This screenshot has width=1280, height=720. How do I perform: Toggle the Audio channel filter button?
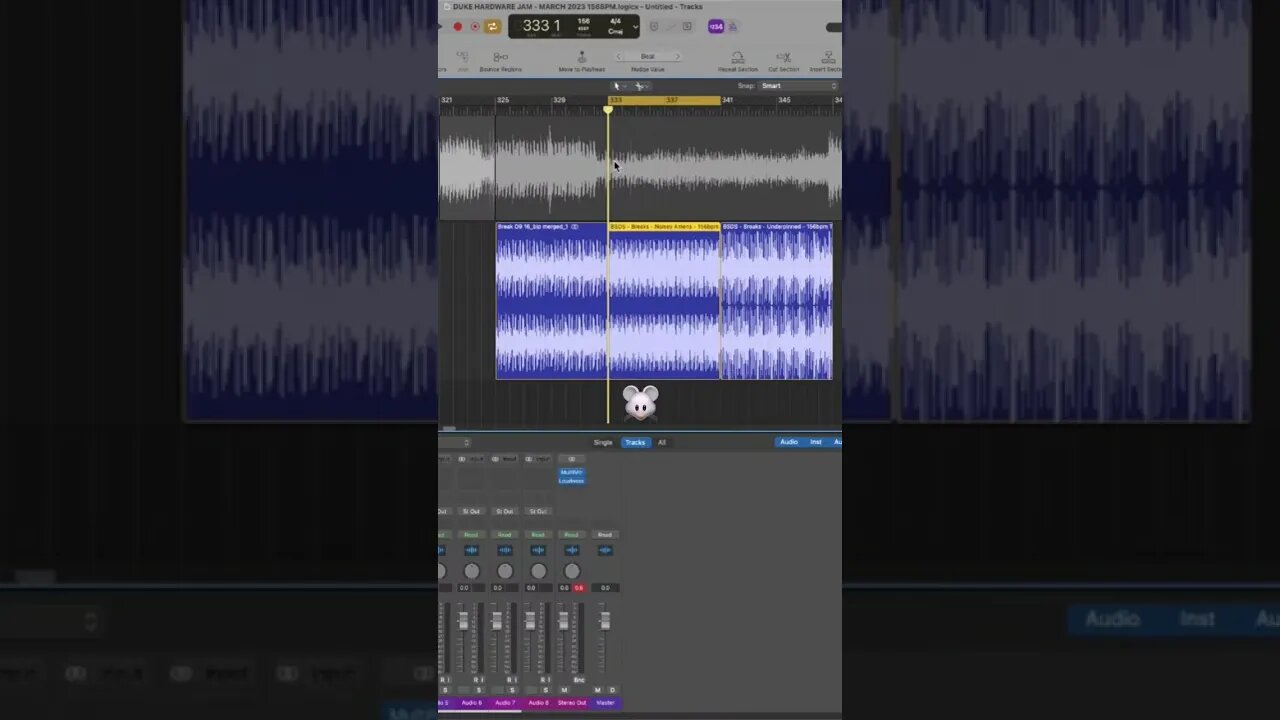[x=789, y=442]
